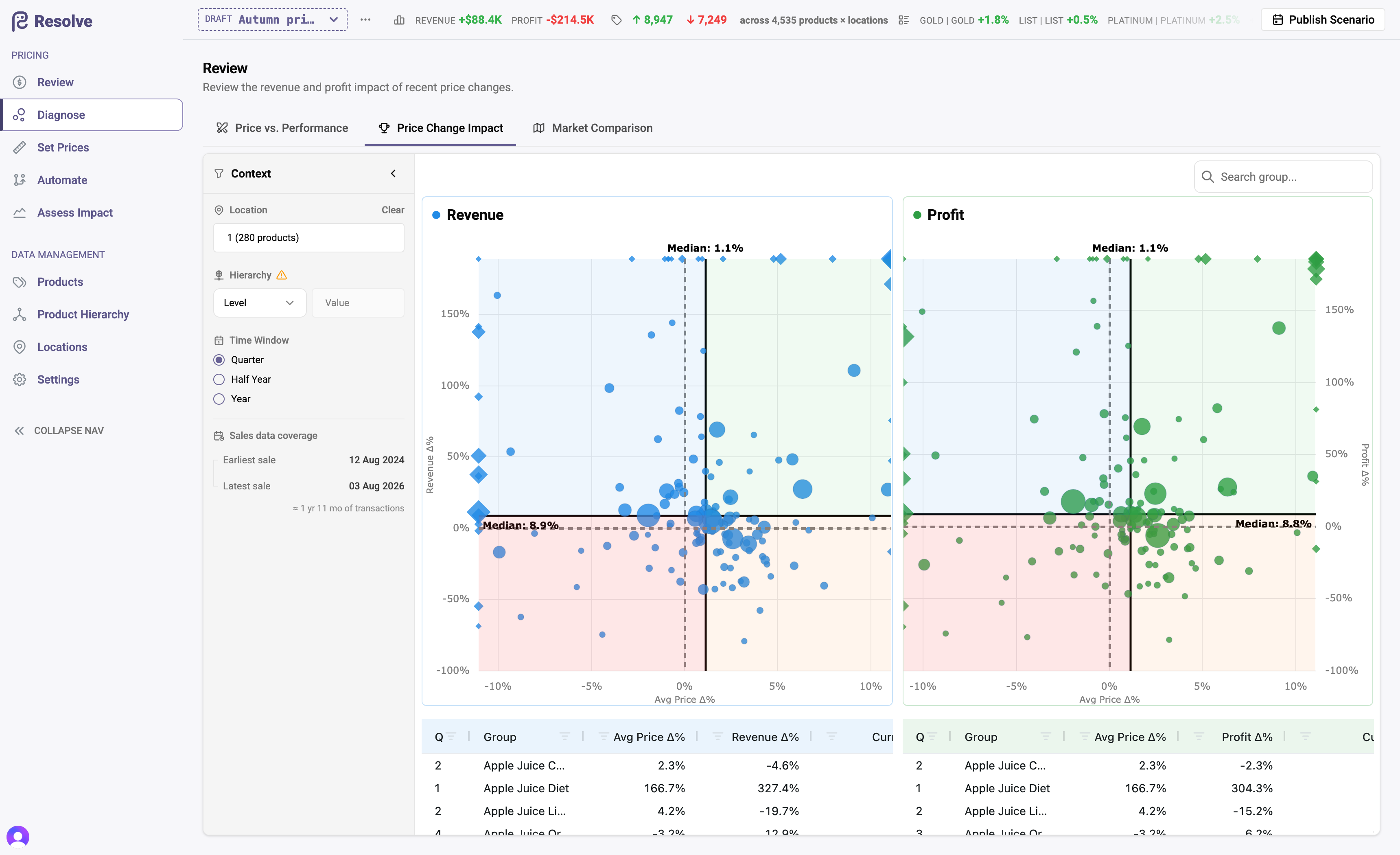Click the PROFIT -$214.5K summary

pos(552,20)
